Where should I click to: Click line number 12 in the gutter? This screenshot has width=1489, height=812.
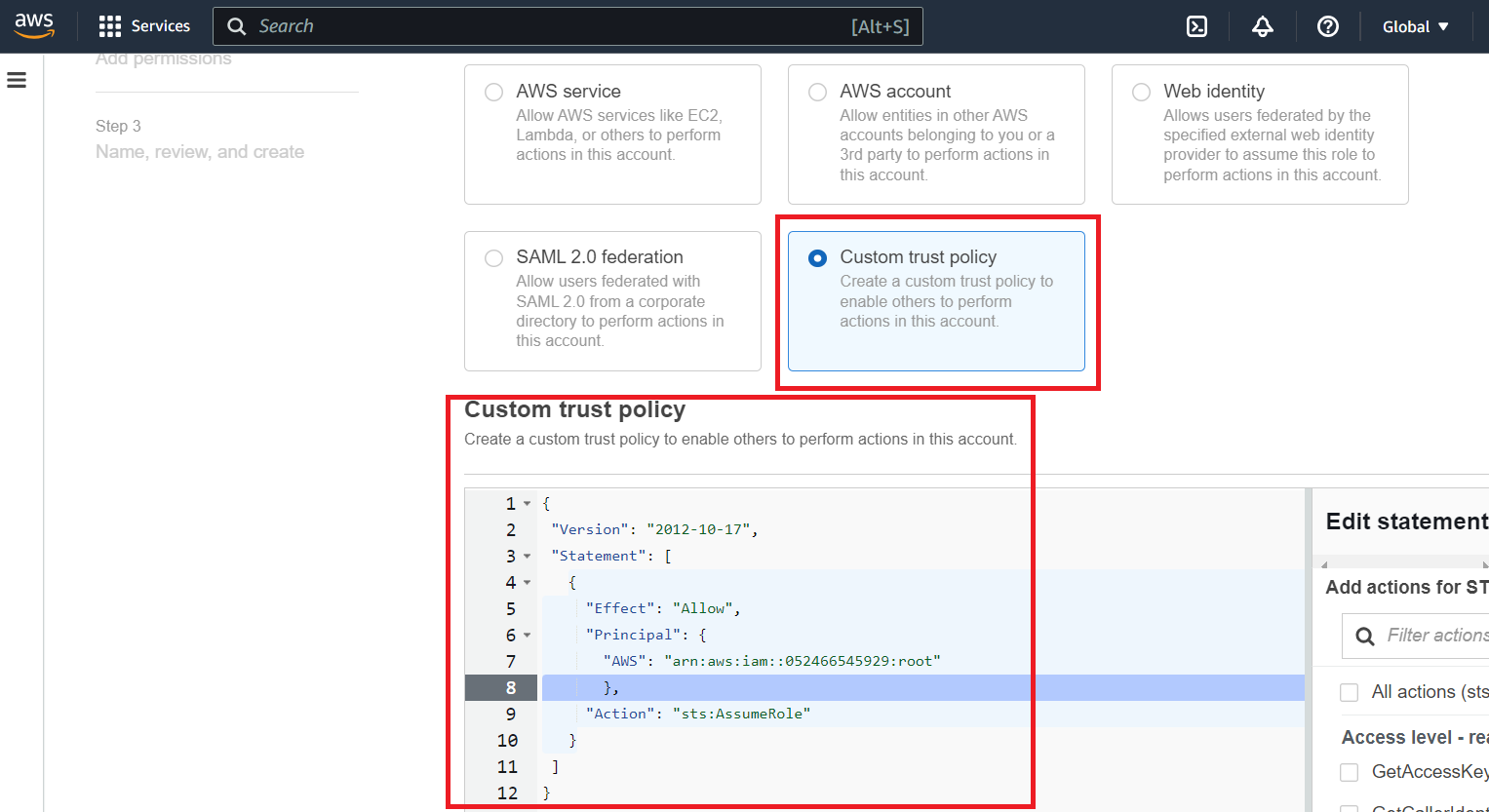click(508, 793)
